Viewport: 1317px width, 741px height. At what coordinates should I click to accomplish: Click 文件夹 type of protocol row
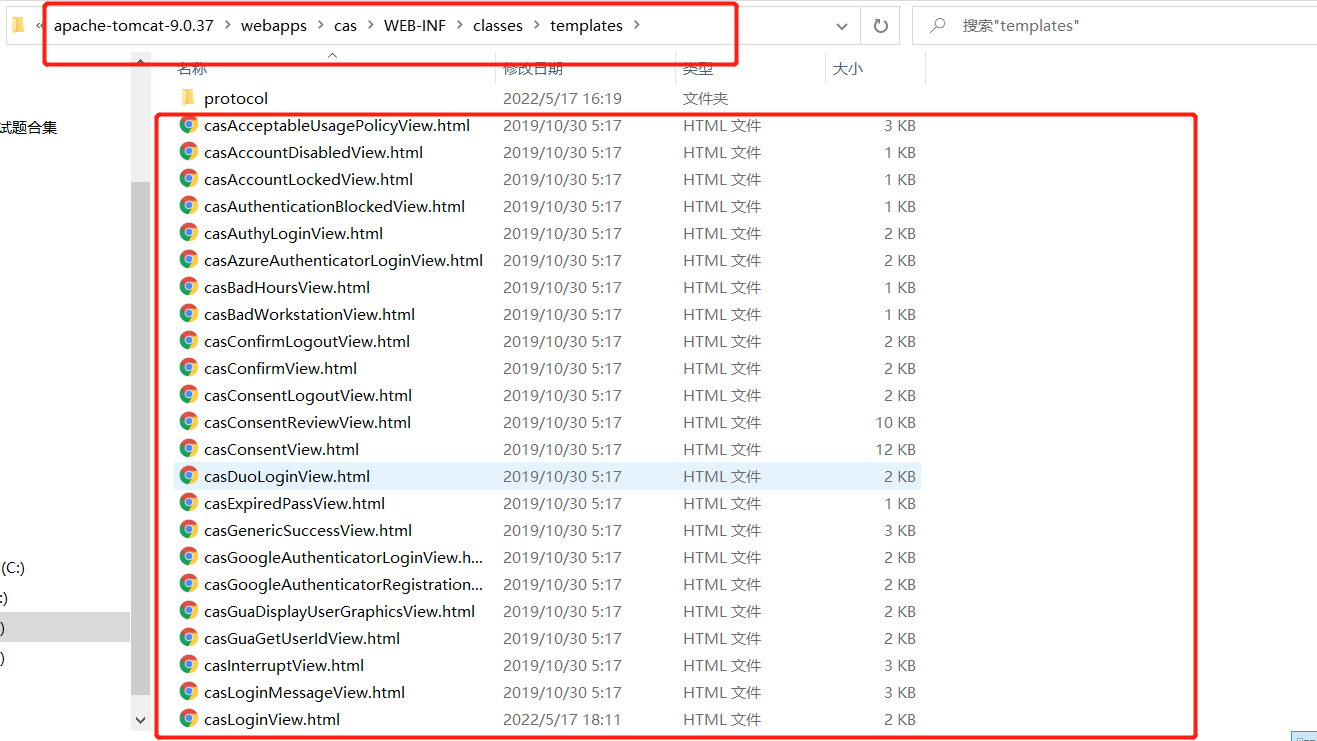point(705,98)
